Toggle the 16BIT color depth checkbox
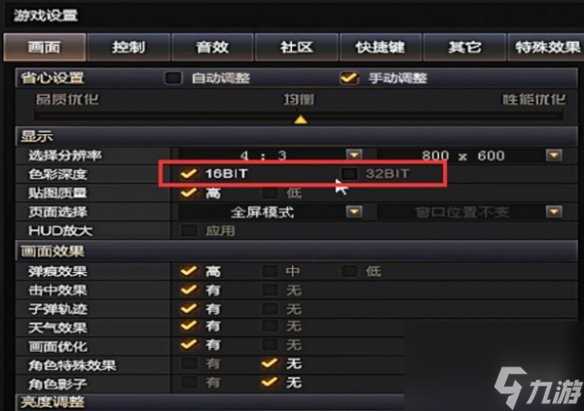 pos(188,173)
